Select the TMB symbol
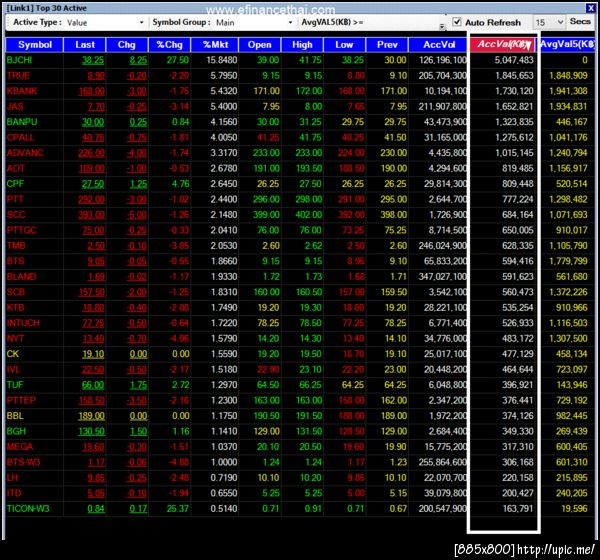 coord(16,246)
